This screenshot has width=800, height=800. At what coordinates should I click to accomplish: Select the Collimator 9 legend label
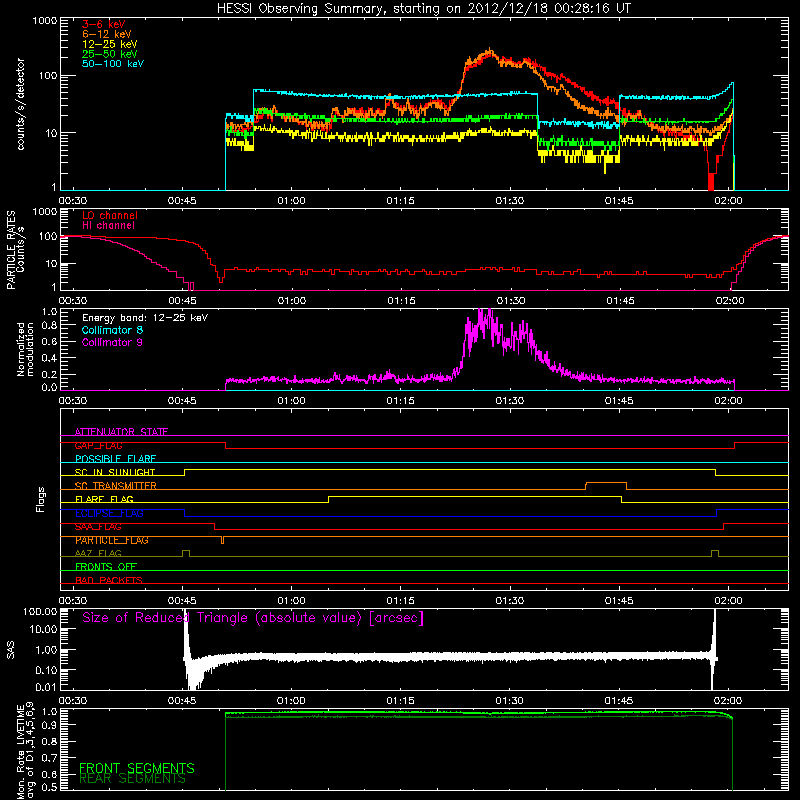(112, 342)
